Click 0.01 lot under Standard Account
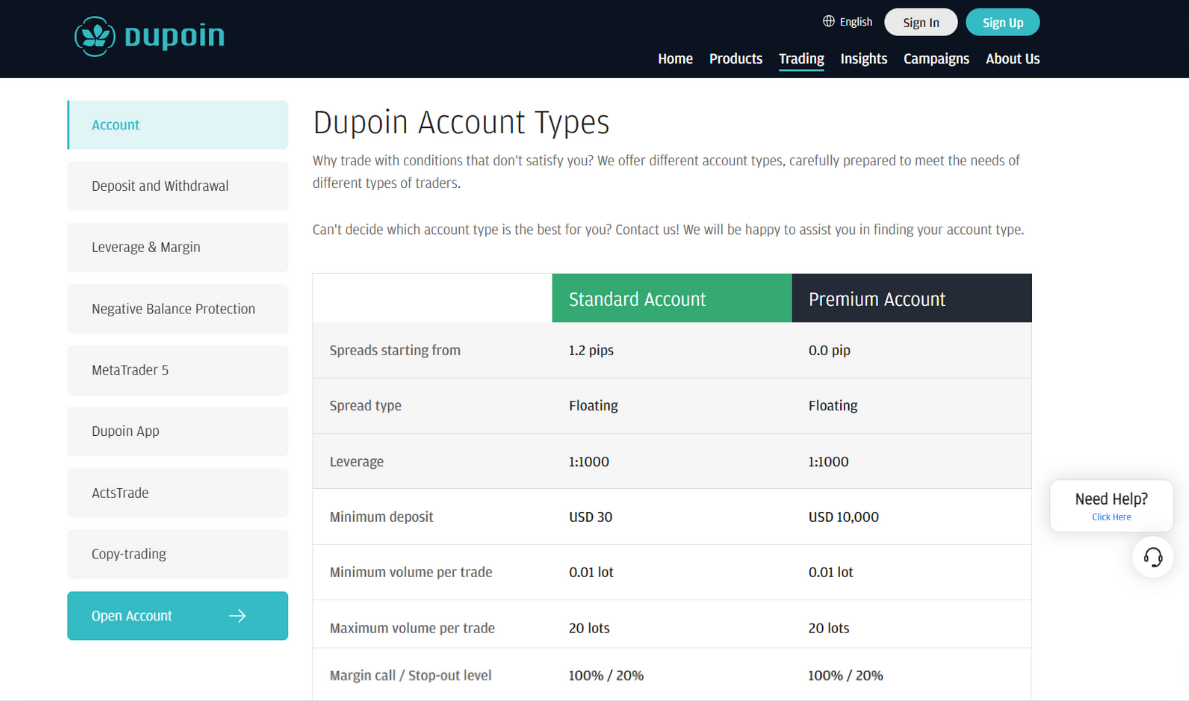1189x701 pixels. [591, 573]
